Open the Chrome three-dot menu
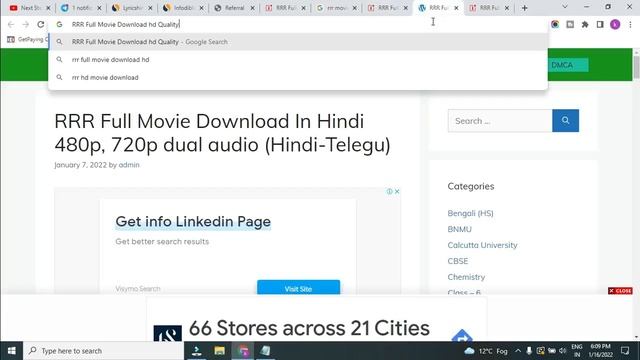 click(x=630, y=24)
